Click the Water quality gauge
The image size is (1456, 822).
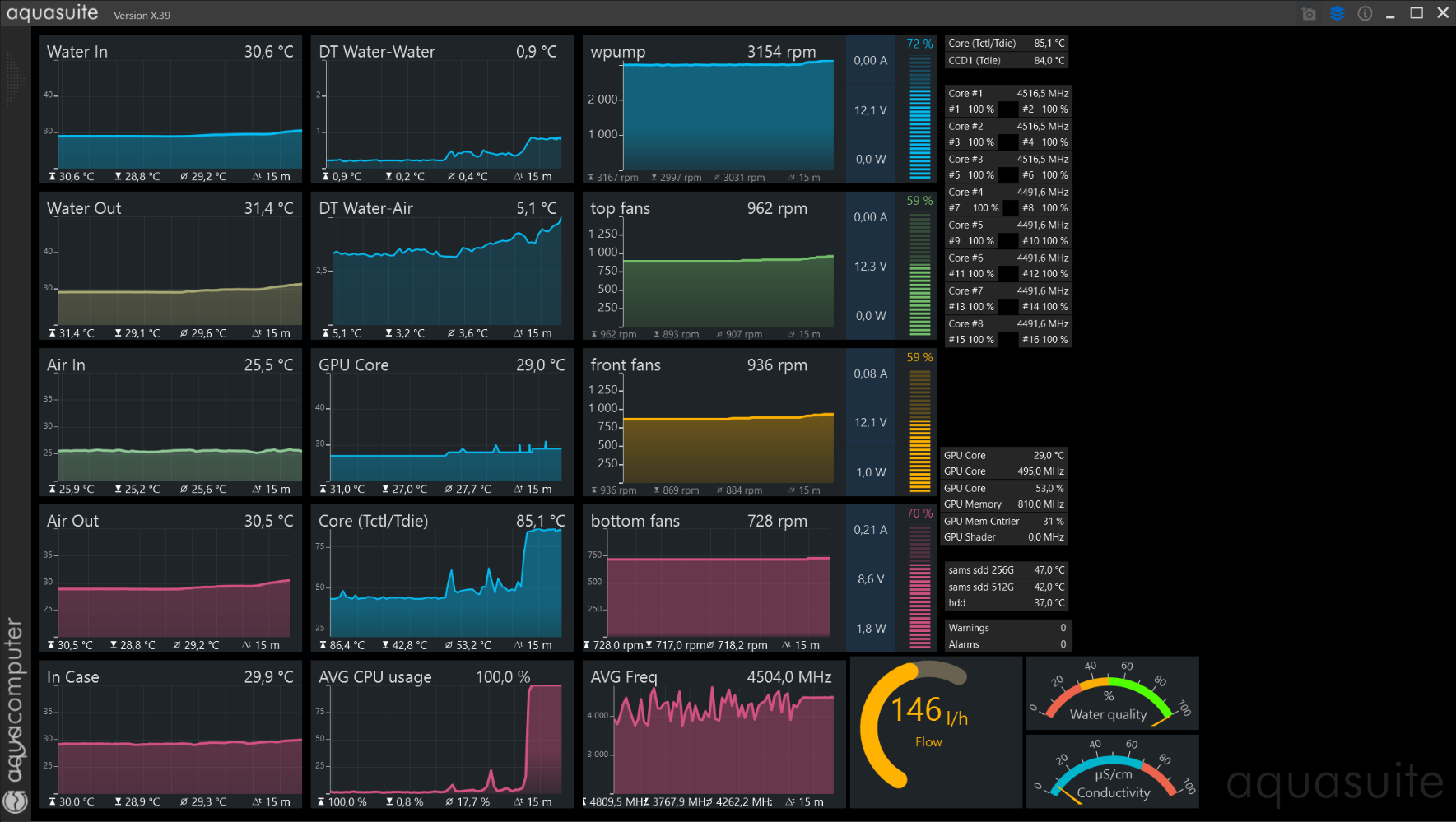[x=1112, y=693]
